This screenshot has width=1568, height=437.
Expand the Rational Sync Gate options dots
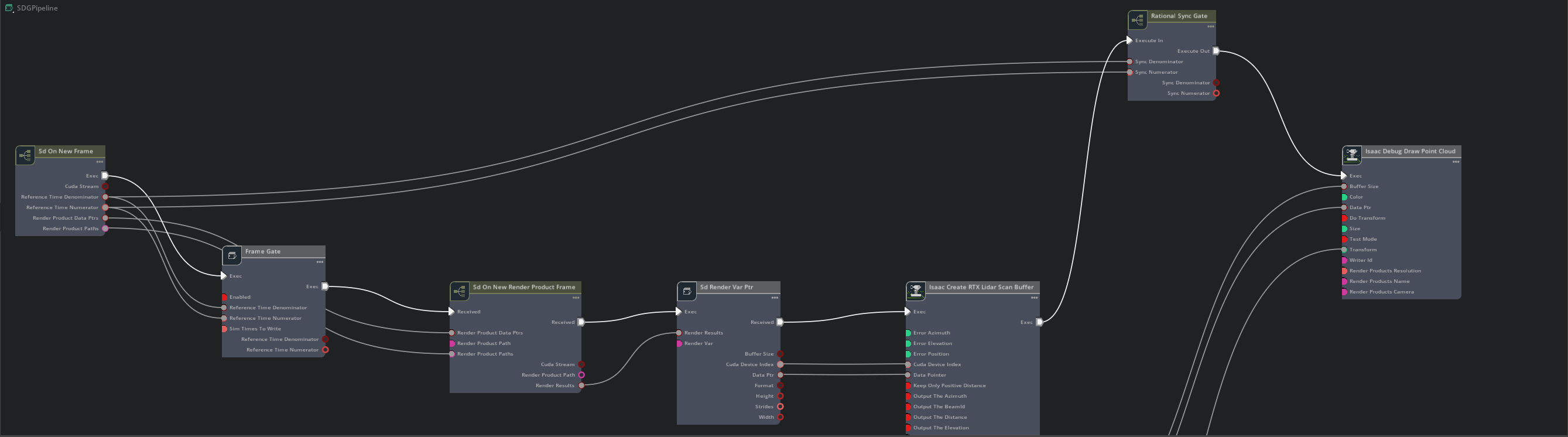click(x=1211, y=27)
